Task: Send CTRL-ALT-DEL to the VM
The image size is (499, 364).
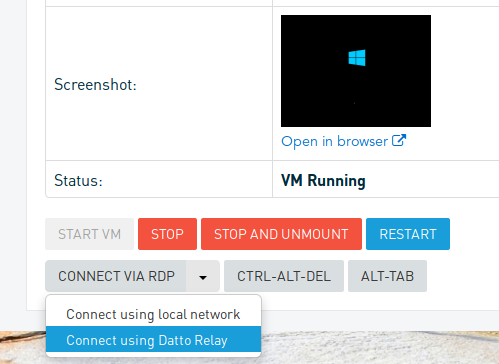Action: [x=284, y=276]
